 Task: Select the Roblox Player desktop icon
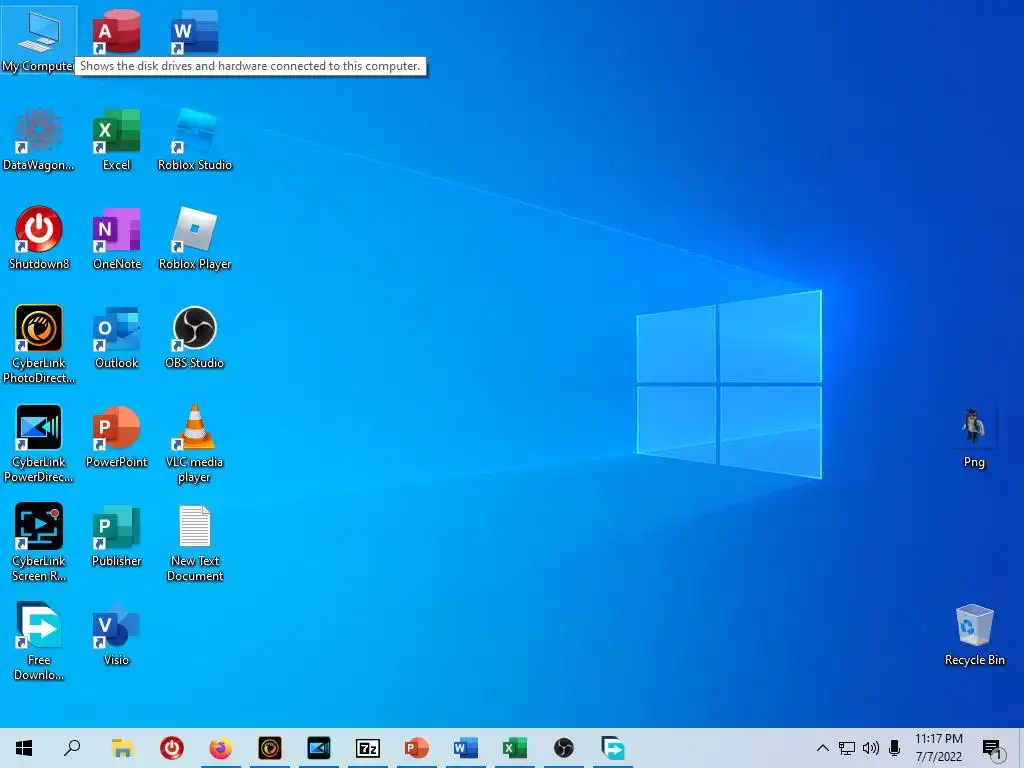click(195, 238)
